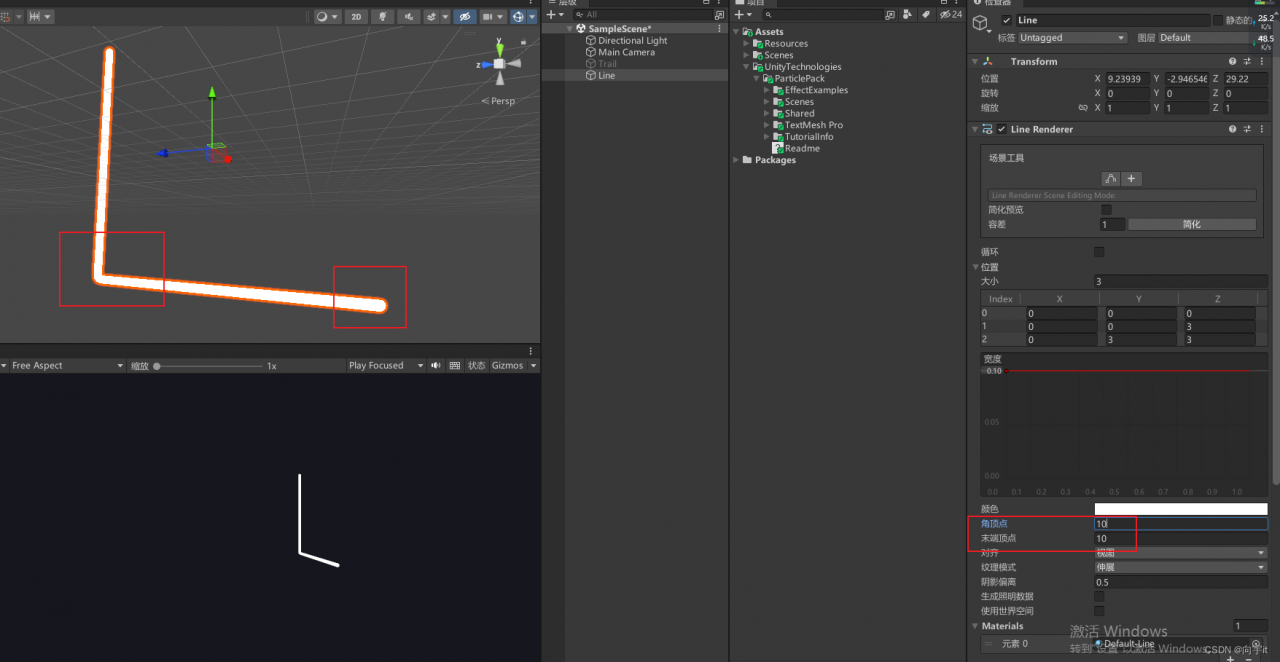Screen dimensions: 1280x662
Task: Expand the Packages folder
Action: 737,160
